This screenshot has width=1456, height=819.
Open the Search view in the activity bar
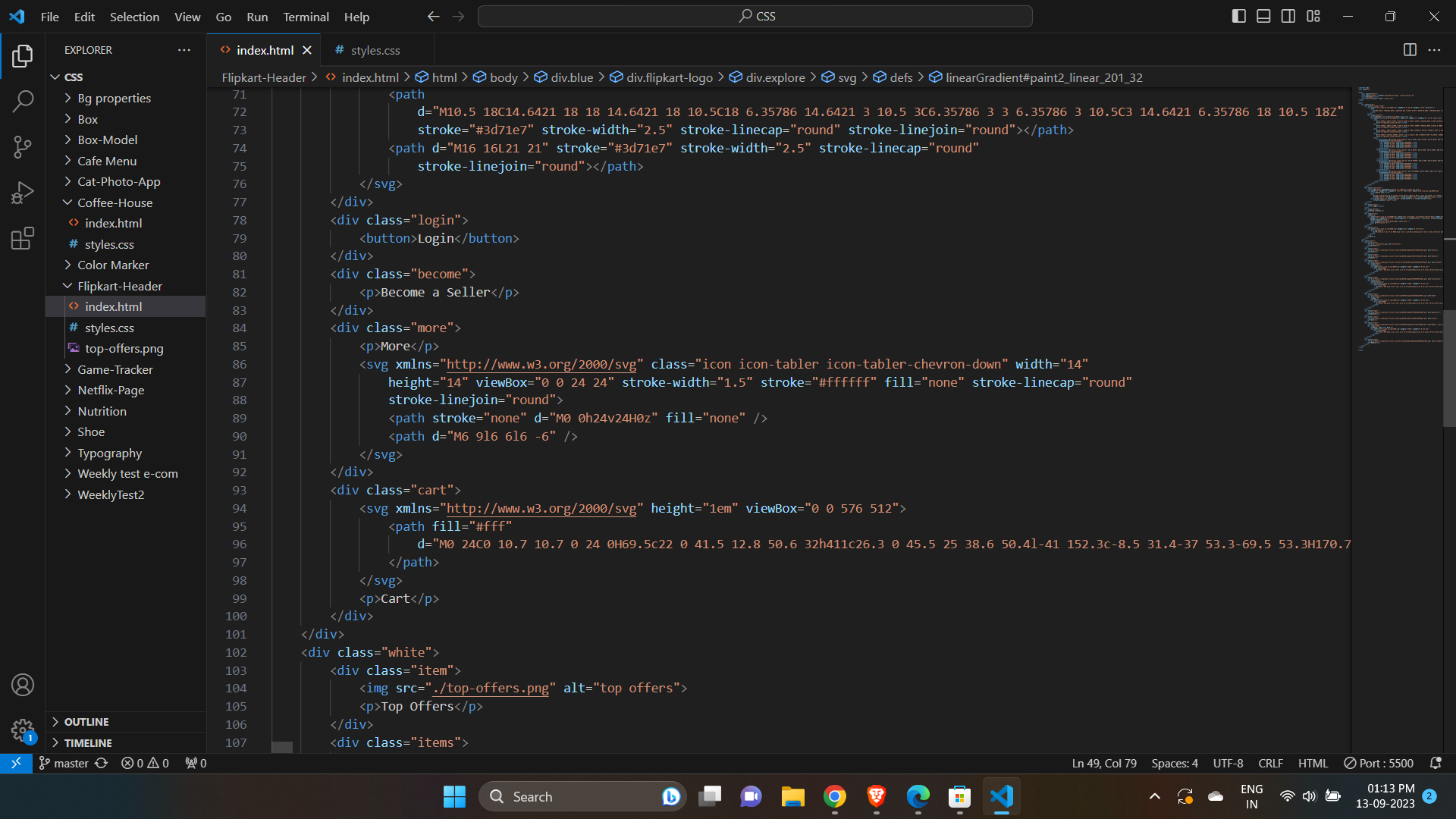click(23, 101)
